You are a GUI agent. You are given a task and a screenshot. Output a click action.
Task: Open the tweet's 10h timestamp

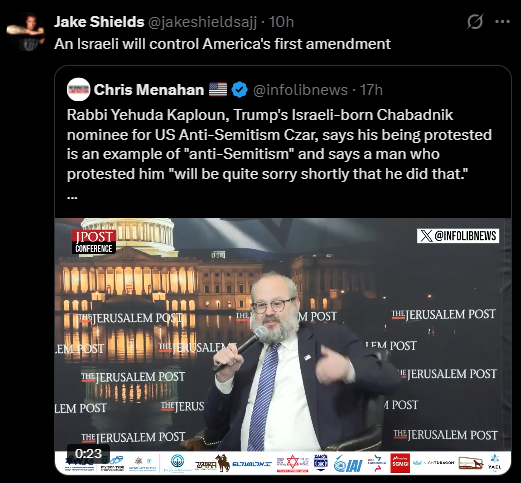tap(281, 22)
